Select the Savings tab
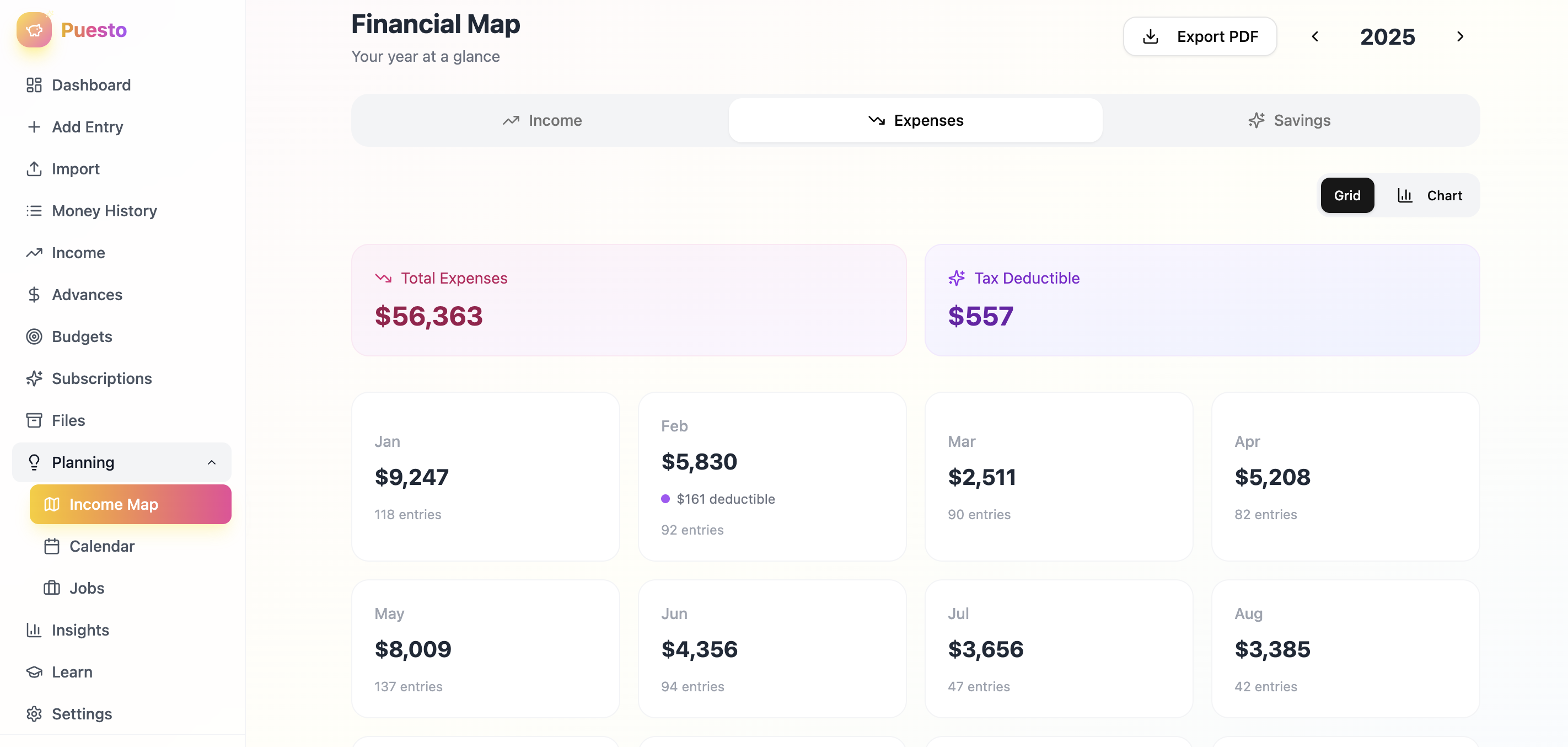 click(x=1289, y=121)
